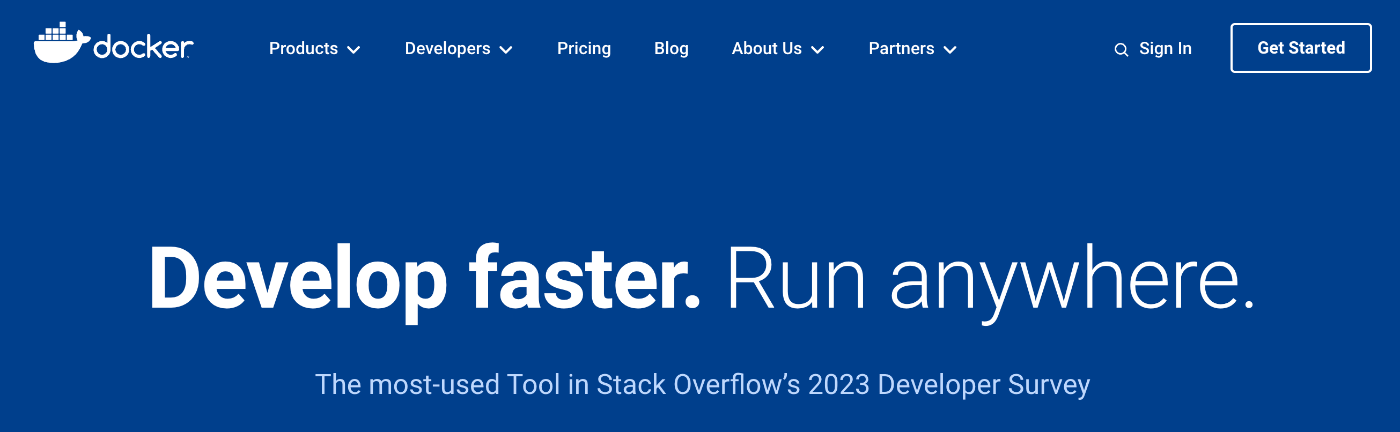
Task: Open the About Us menu label
Action: pos(767,48)
